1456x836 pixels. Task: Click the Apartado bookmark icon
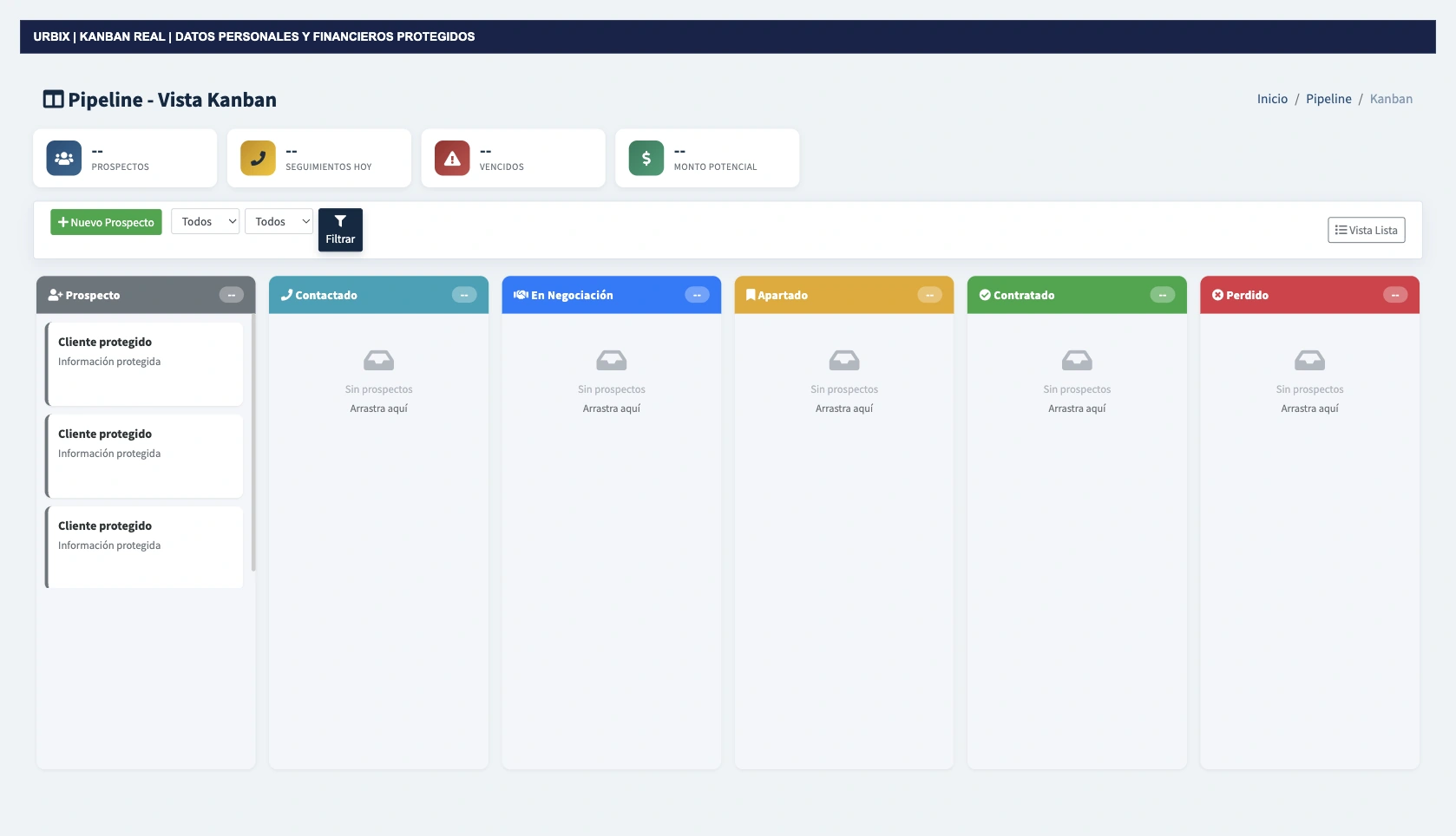coord(751,295)
